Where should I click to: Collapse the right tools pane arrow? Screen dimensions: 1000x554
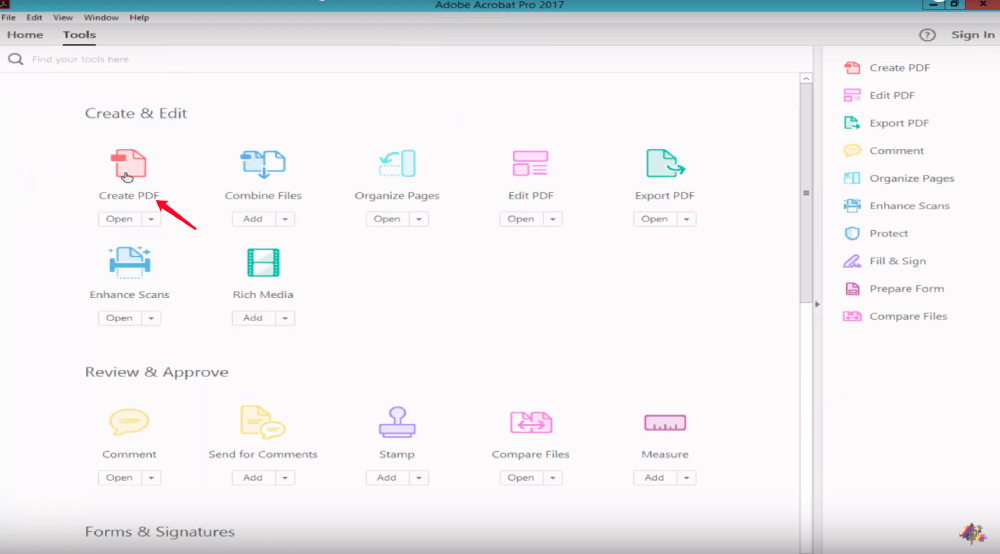click(x=817, y=304)
